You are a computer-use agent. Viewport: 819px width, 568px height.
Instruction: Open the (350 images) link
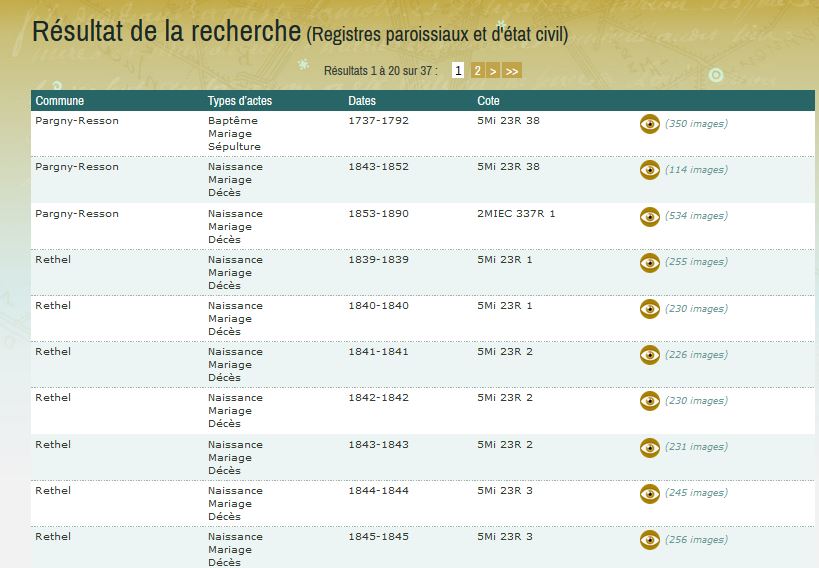coord(696,124)
